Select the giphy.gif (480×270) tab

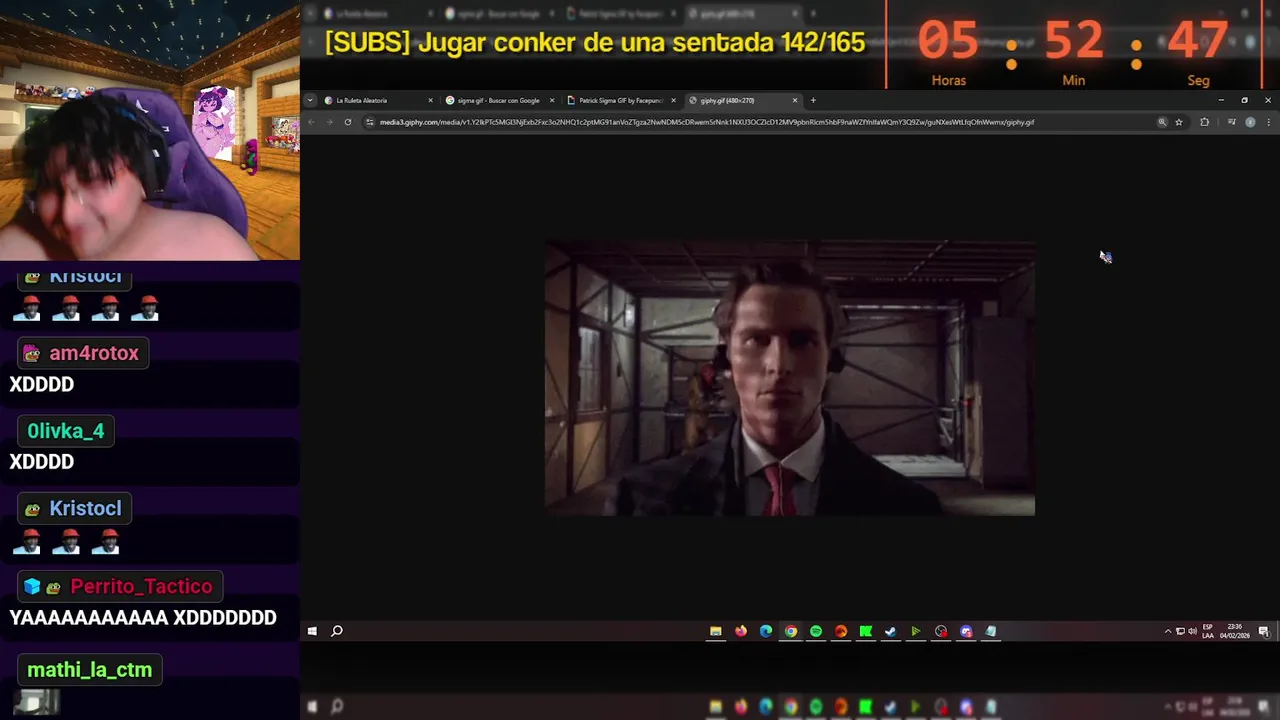tap(742, 100)
